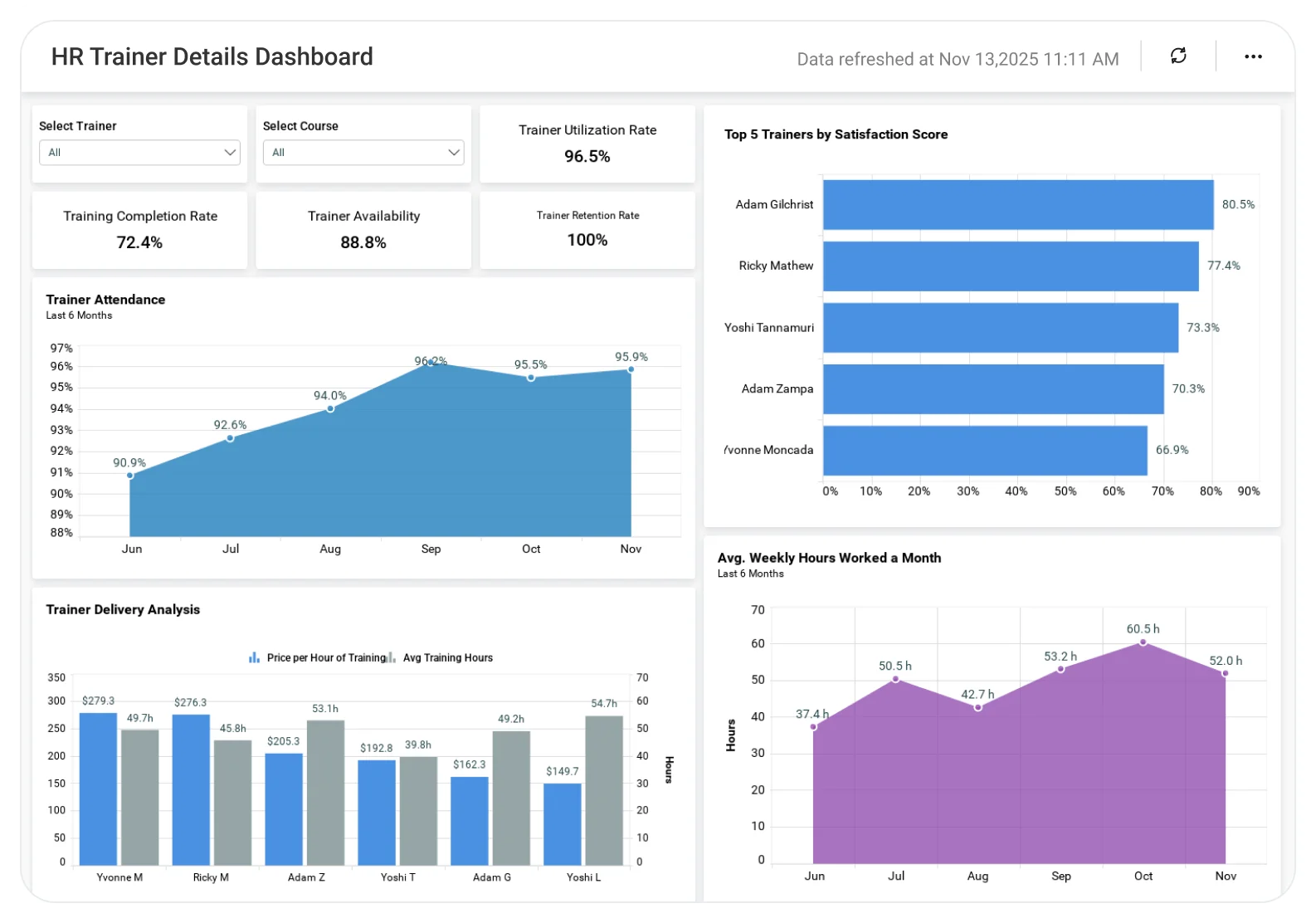Toggle the Avg Training Hours legend item
Image resolution: width=1316 pixels, height=923 pixels.
[441, 658]
